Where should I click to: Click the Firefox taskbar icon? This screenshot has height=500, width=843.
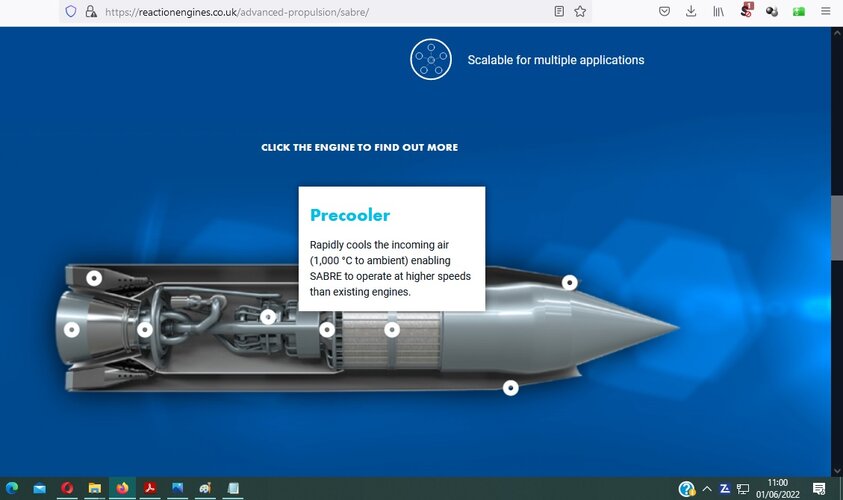(123, 488)
